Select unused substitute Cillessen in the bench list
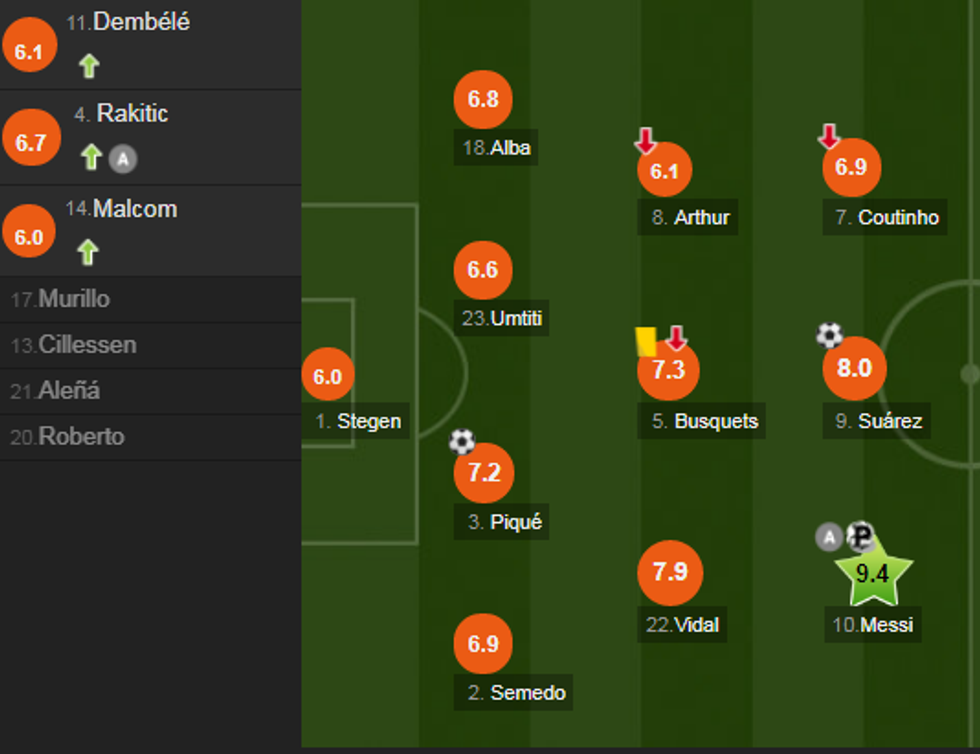 point(73,345)
